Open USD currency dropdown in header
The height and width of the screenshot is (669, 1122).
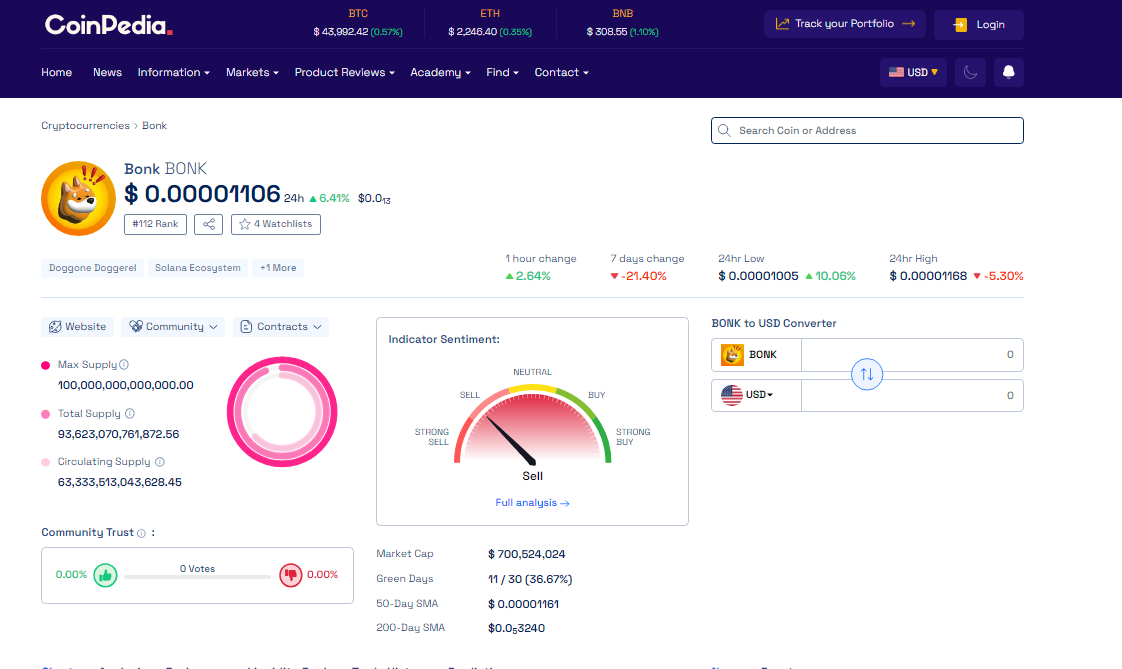pyautogui.click(x=913, y=72)
